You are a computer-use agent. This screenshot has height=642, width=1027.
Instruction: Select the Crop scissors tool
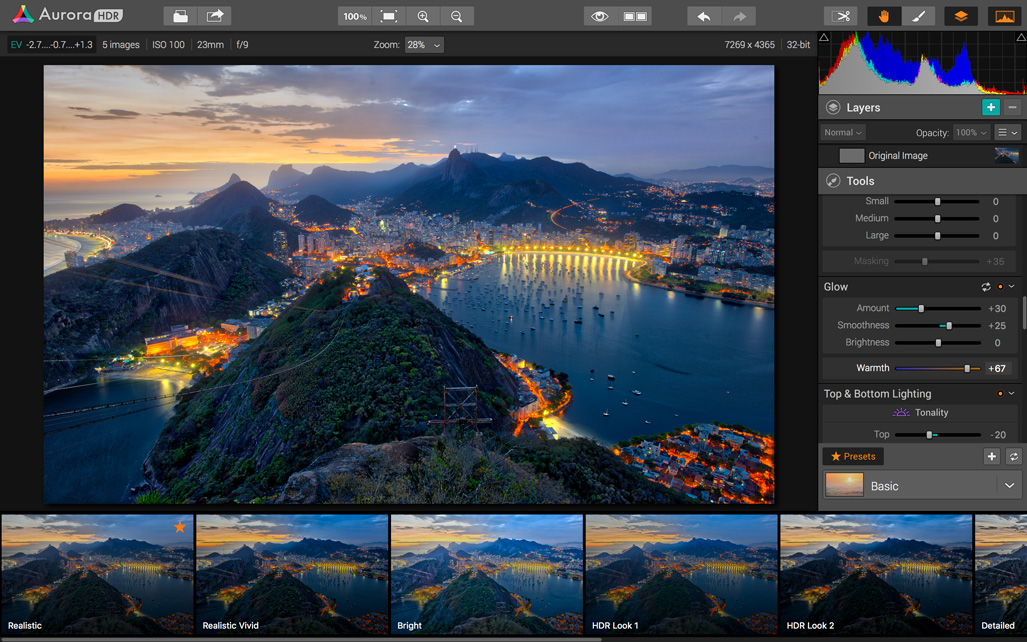(842, 16)
